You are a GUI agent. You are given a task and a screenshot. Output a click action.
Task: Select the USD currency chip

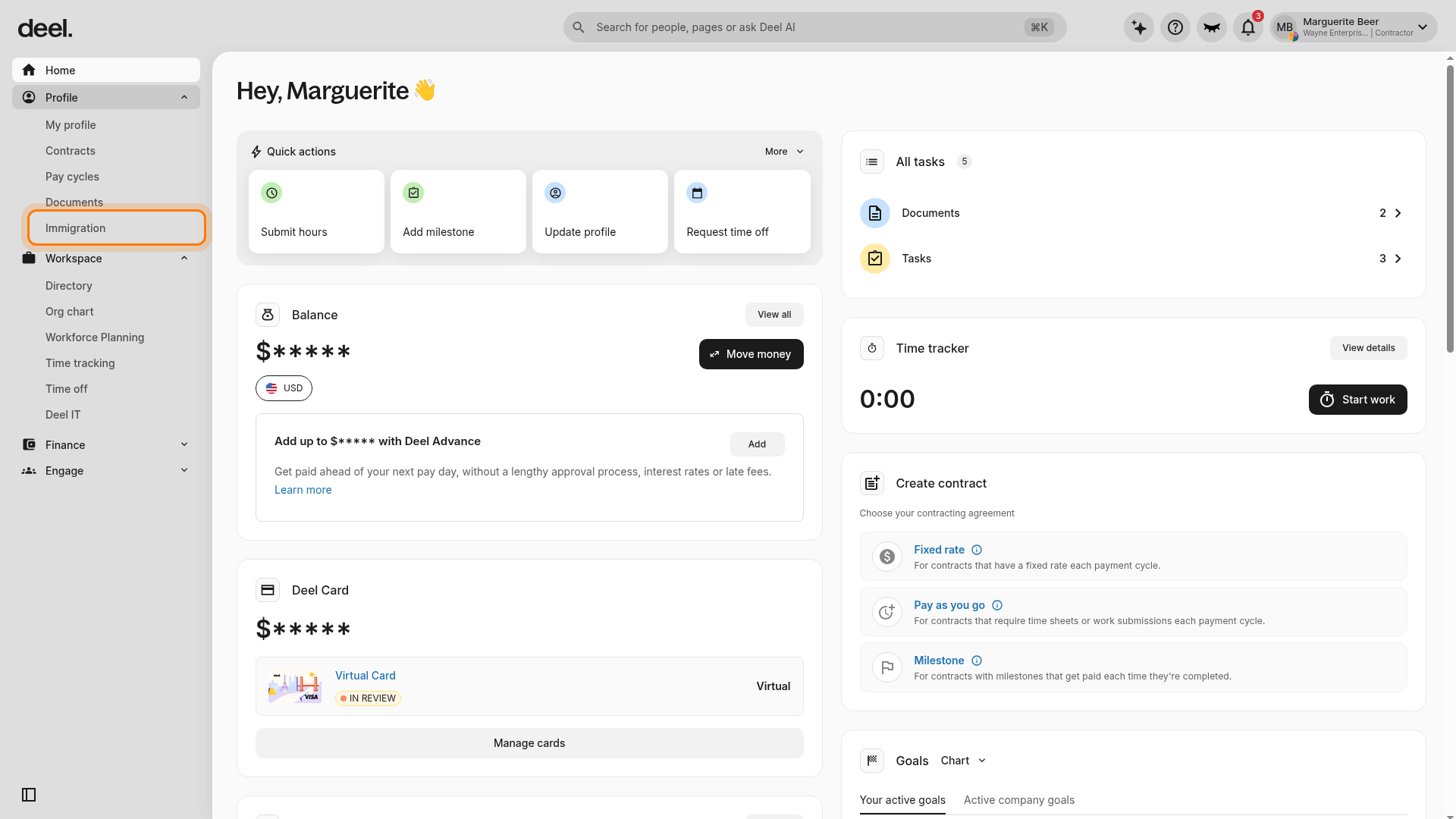(284, 388)
